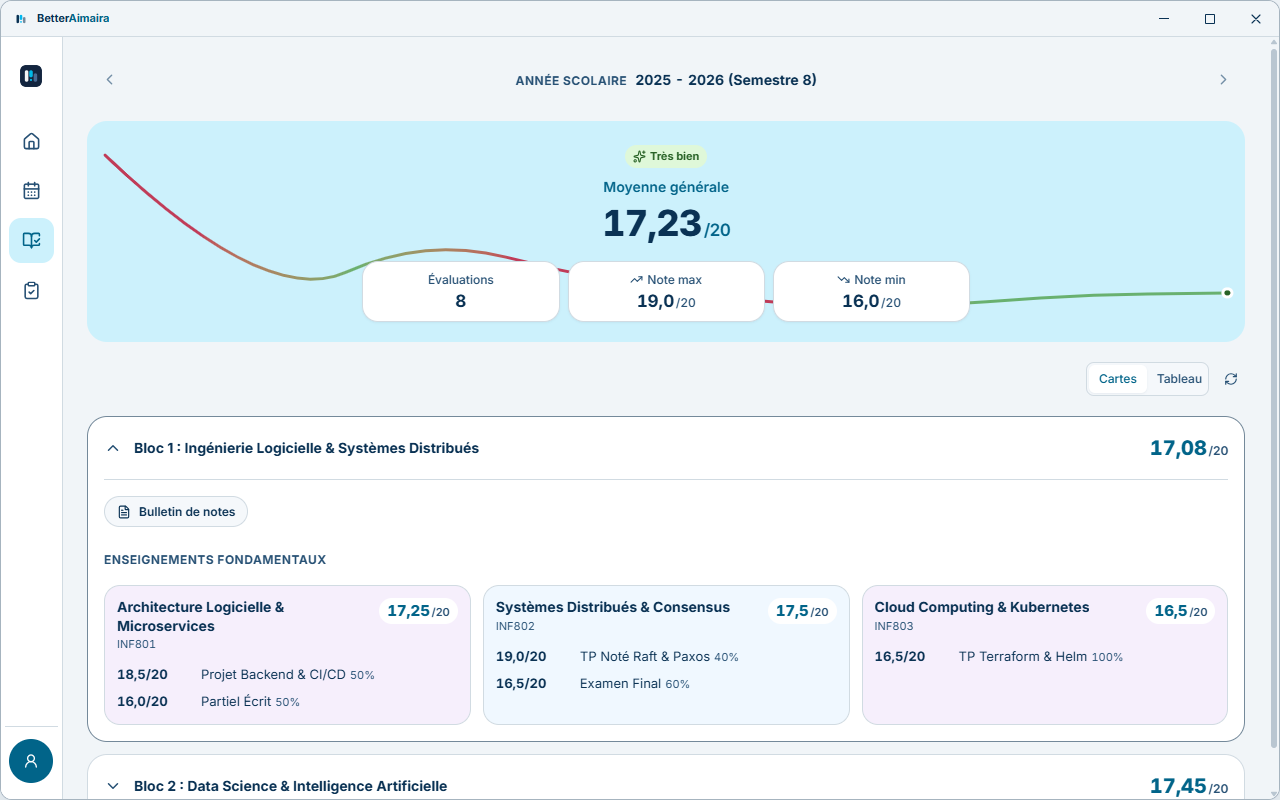Click the Bloc 2 average 17,45
1280x800 pixels.
pos(1189,787)
